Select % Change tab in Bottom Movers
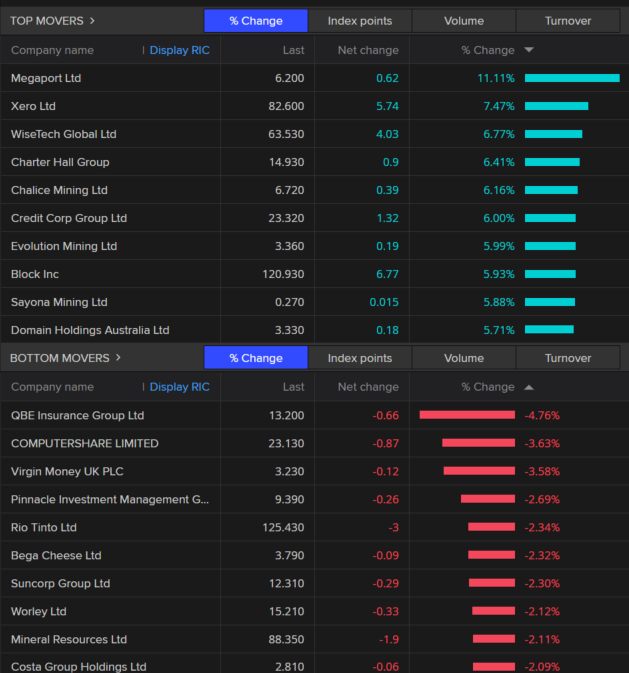The width and height of the screenshot is (629, 673). [255, 358]
